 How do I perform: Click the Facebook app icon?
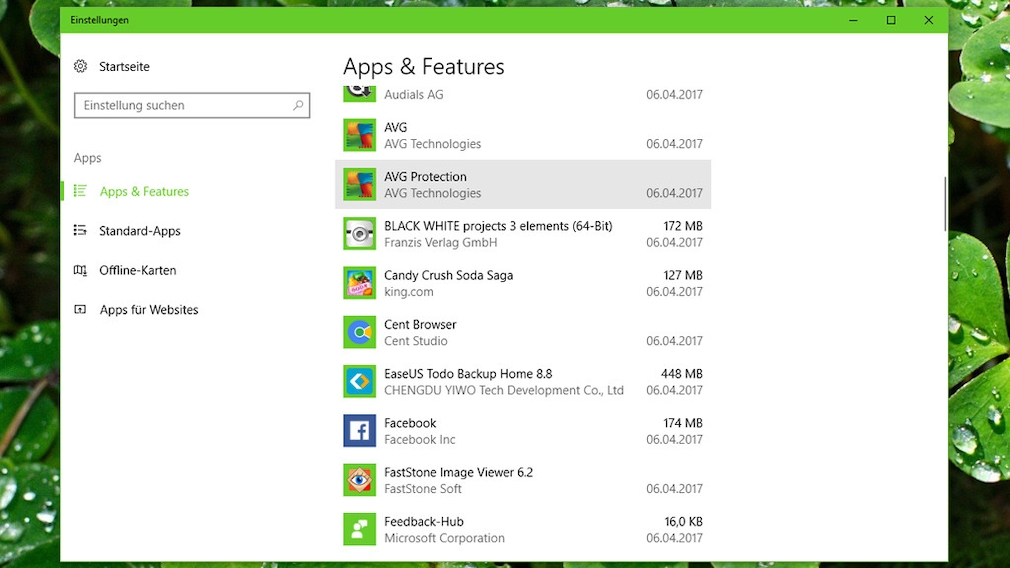pos(359,430)
